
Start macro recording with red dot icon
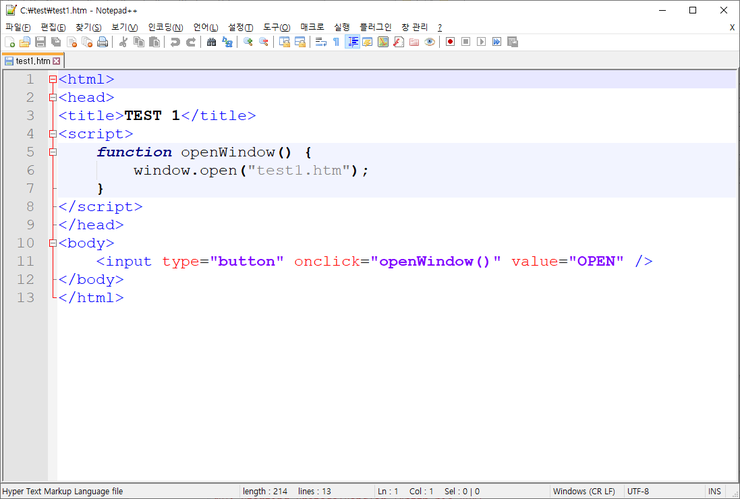tap(450, 42)
